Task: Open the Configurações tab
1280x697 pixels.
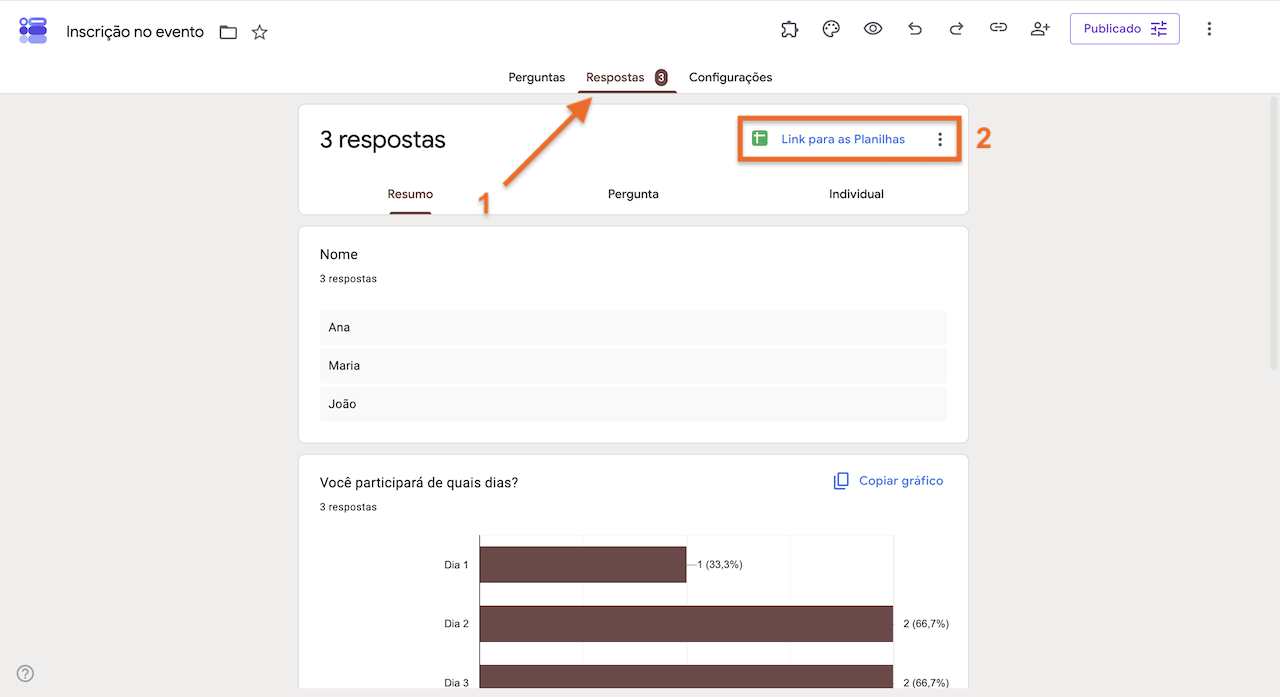Action: coord(731,77)
